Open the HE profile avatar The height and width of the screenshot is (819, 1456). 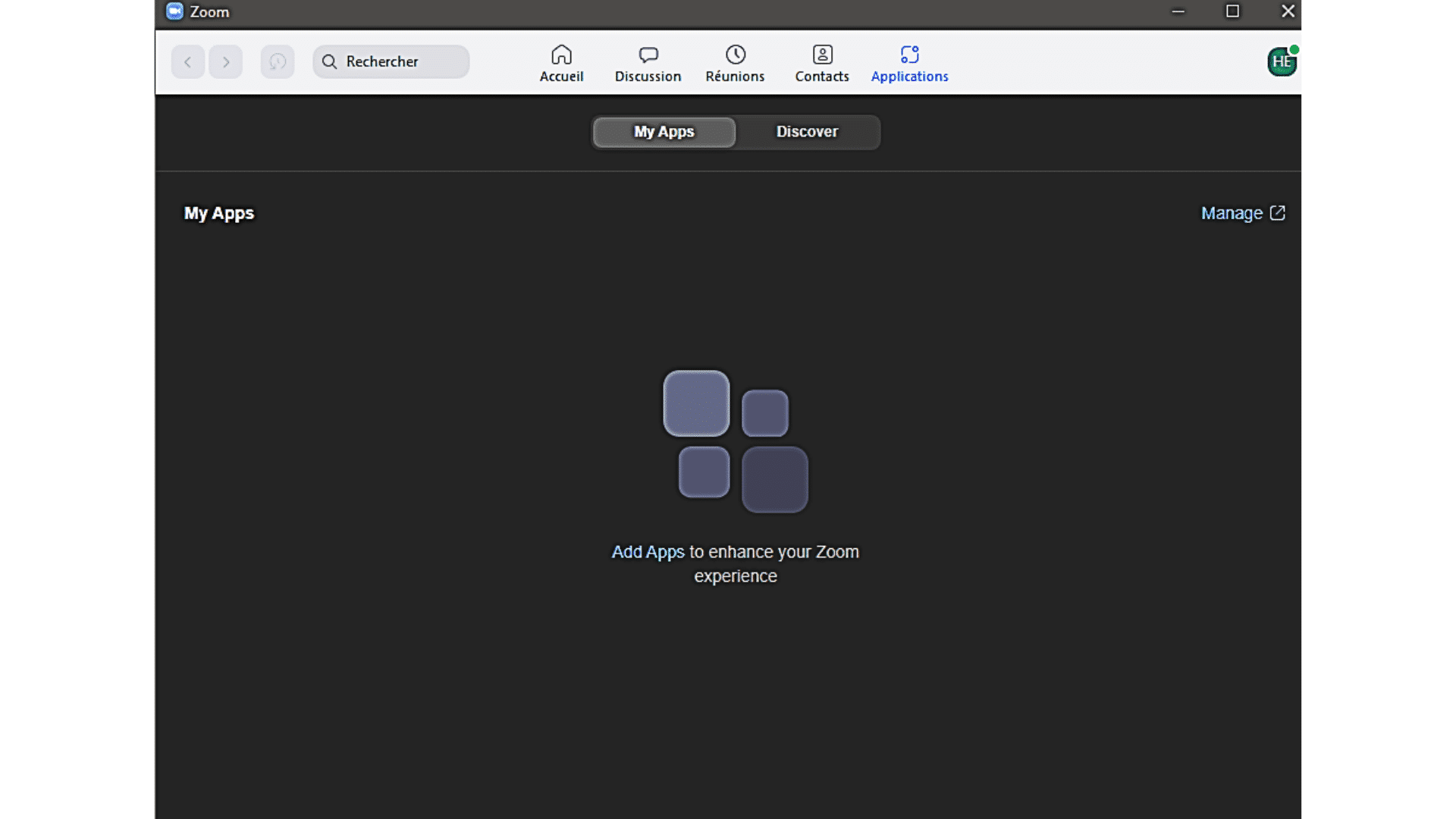click(x=1282, y=61)
